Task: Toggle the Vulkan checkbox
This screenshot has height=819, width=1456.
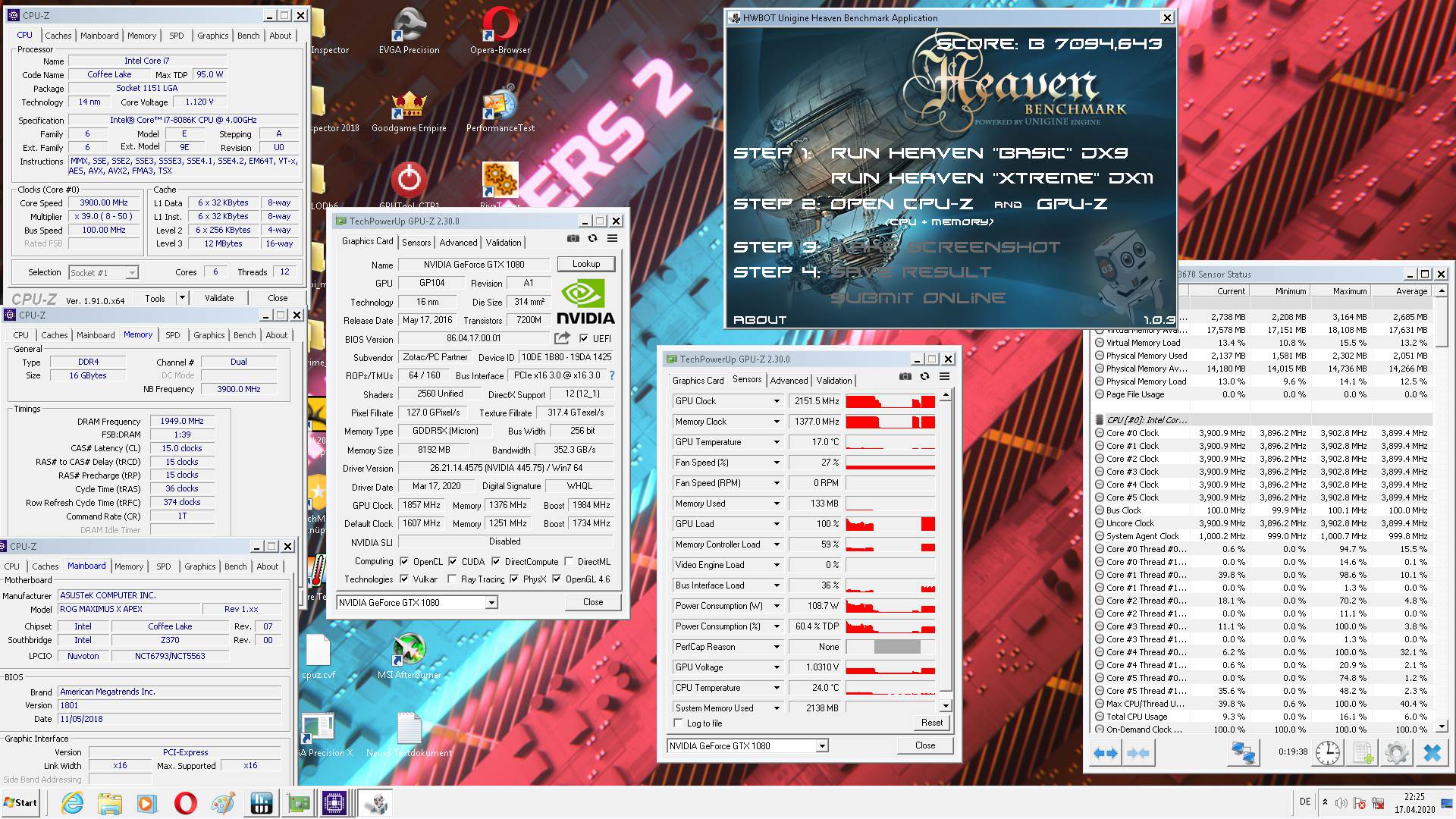Action: point(403,579)
